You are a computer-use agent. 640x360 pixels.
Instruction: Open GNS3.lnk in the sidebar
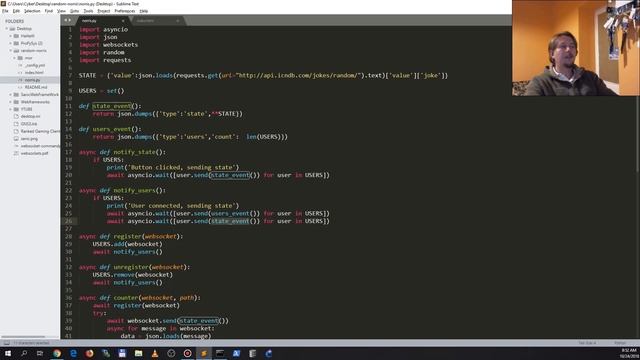[x=29, y=124]
